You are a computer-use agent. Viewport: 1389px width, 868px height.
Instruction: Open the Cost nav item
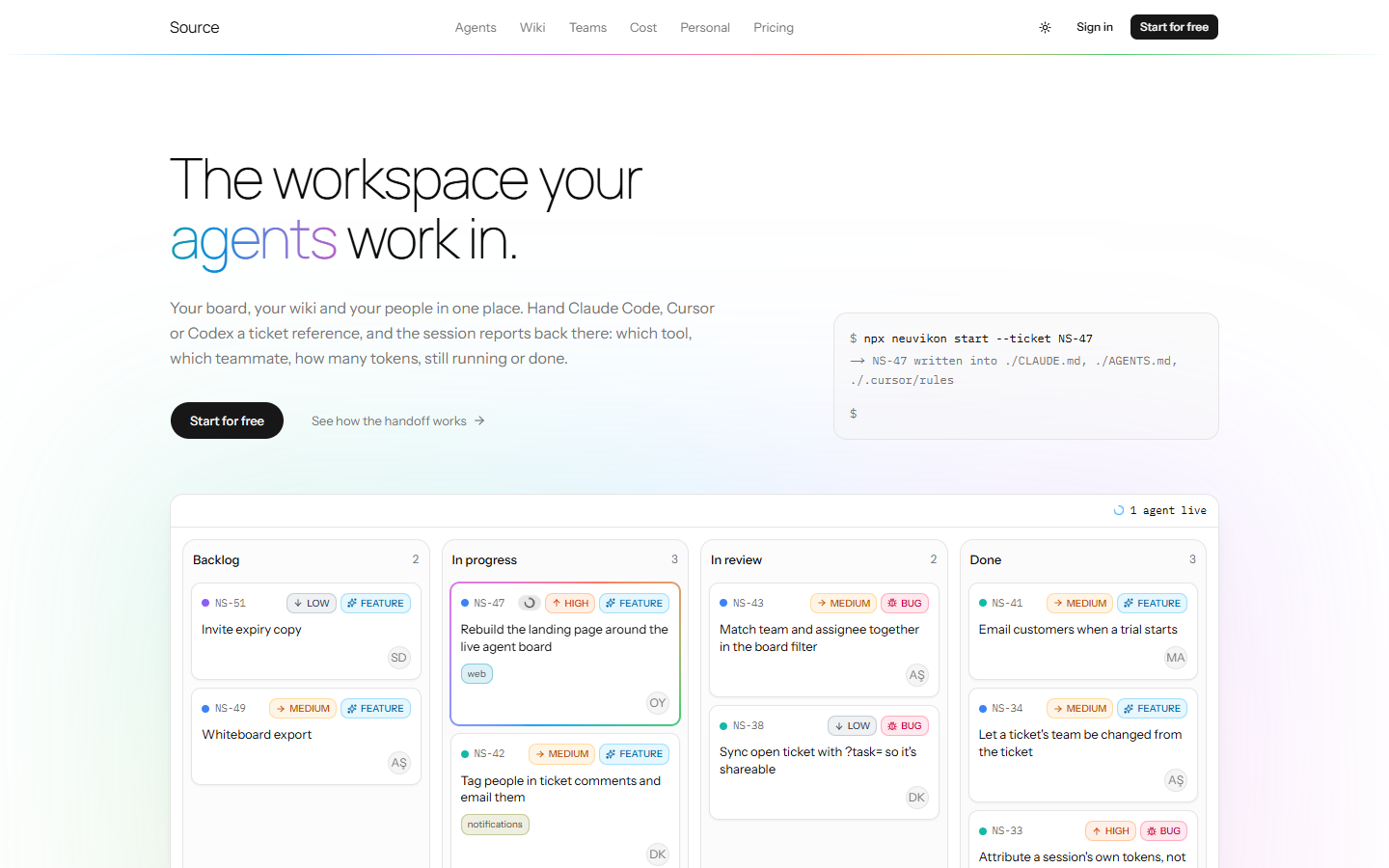coord(643,27)
